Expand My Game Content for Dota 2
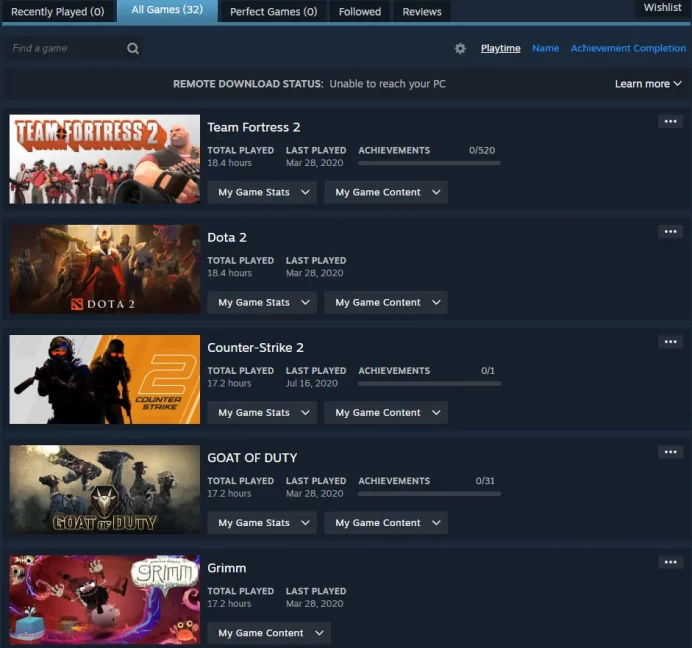The height and width of the screenshot is (648, 692). coord(386,302)
